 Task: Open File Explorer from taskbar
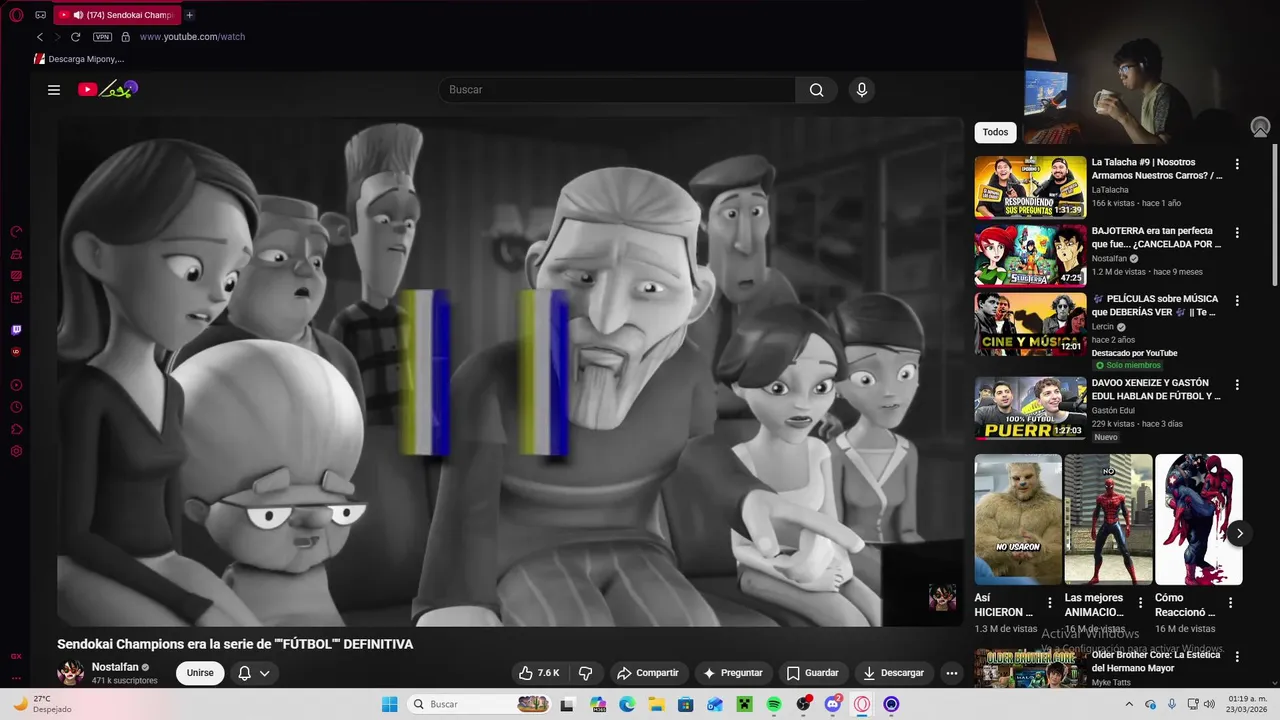pyautogui.click(x=656, y=704)
